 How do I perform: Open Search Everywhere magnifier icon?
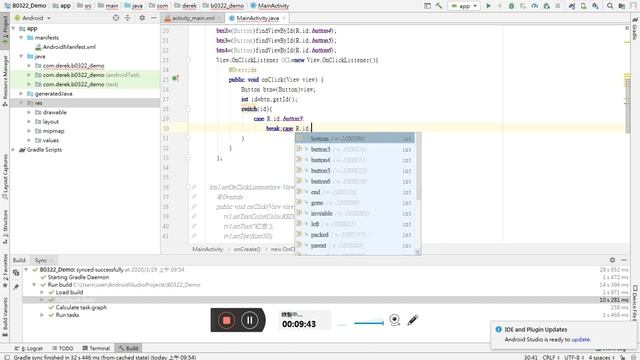pos(610,6)
